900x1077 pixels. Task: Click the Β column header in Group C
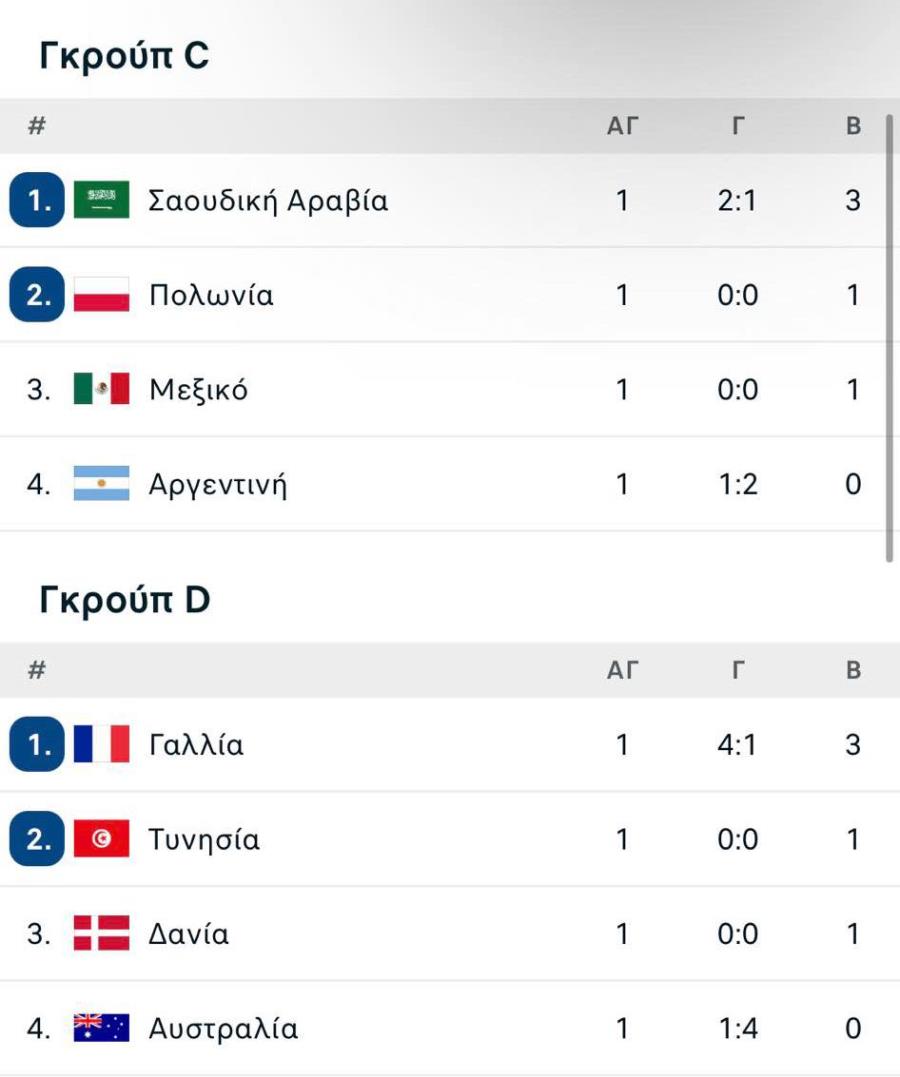point(853,126)
